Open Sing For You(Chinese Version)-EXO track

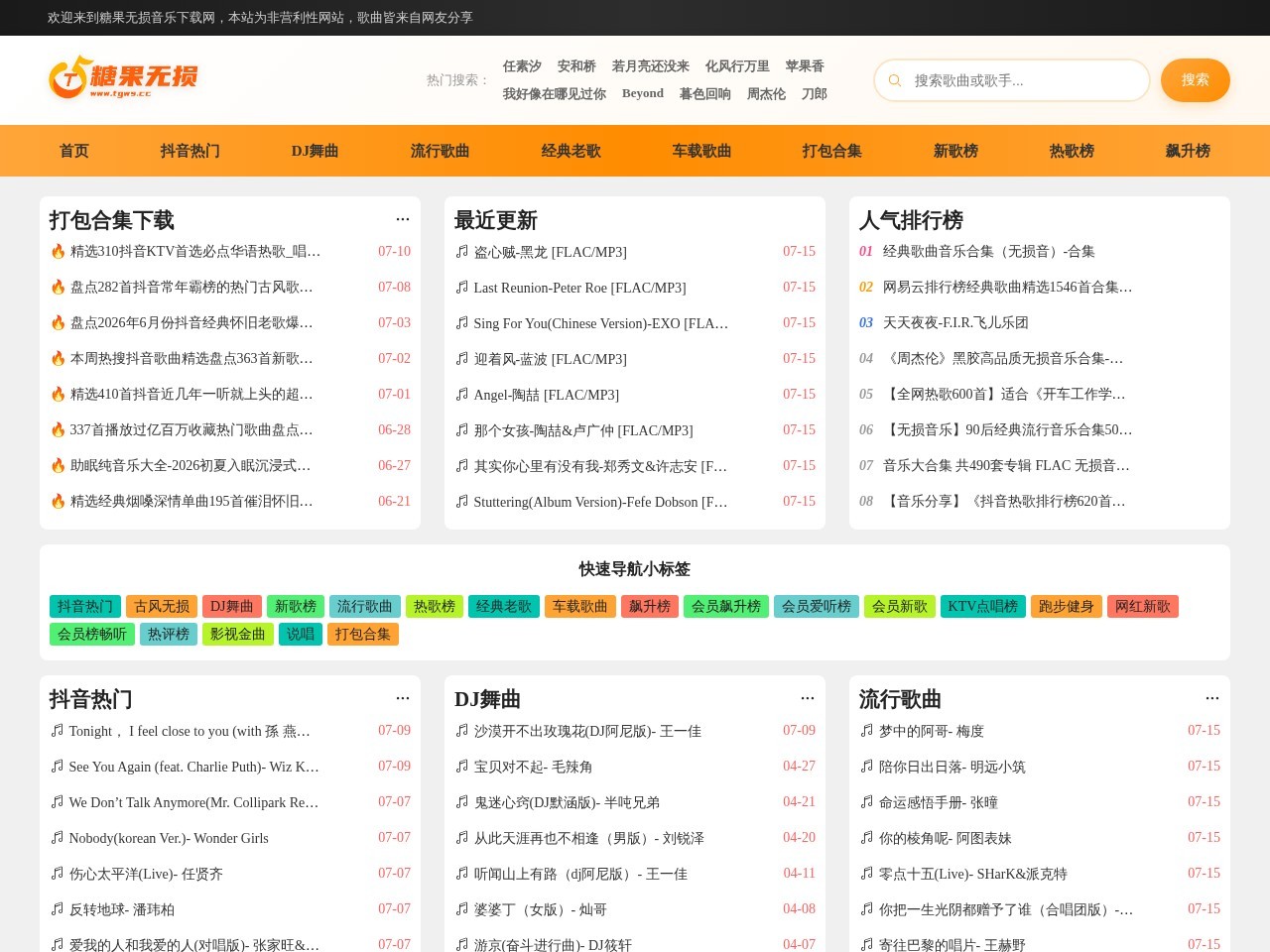pyautogui.click(x=601, y=323)
